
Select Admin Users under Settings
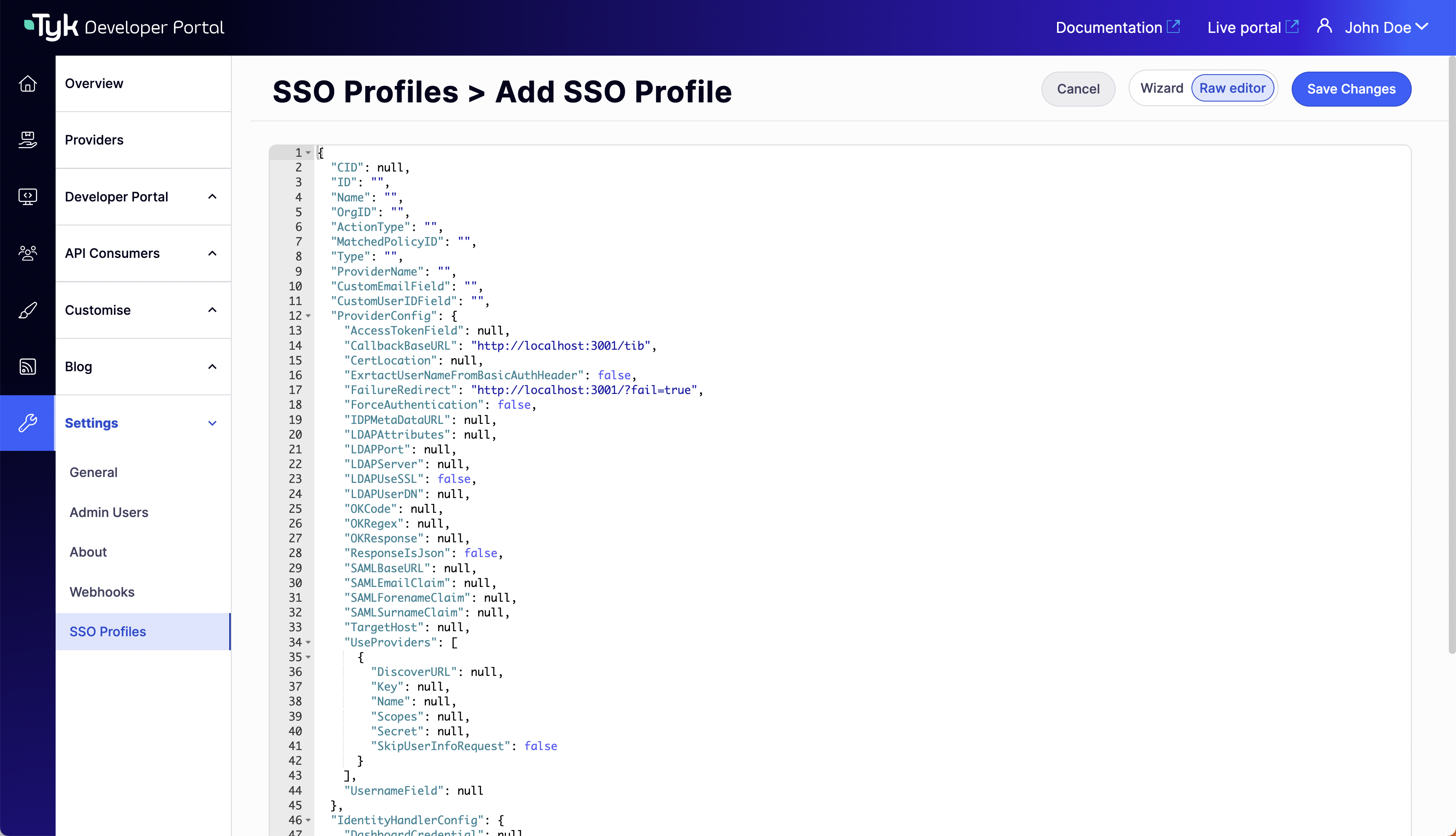(x=108, y=513)
